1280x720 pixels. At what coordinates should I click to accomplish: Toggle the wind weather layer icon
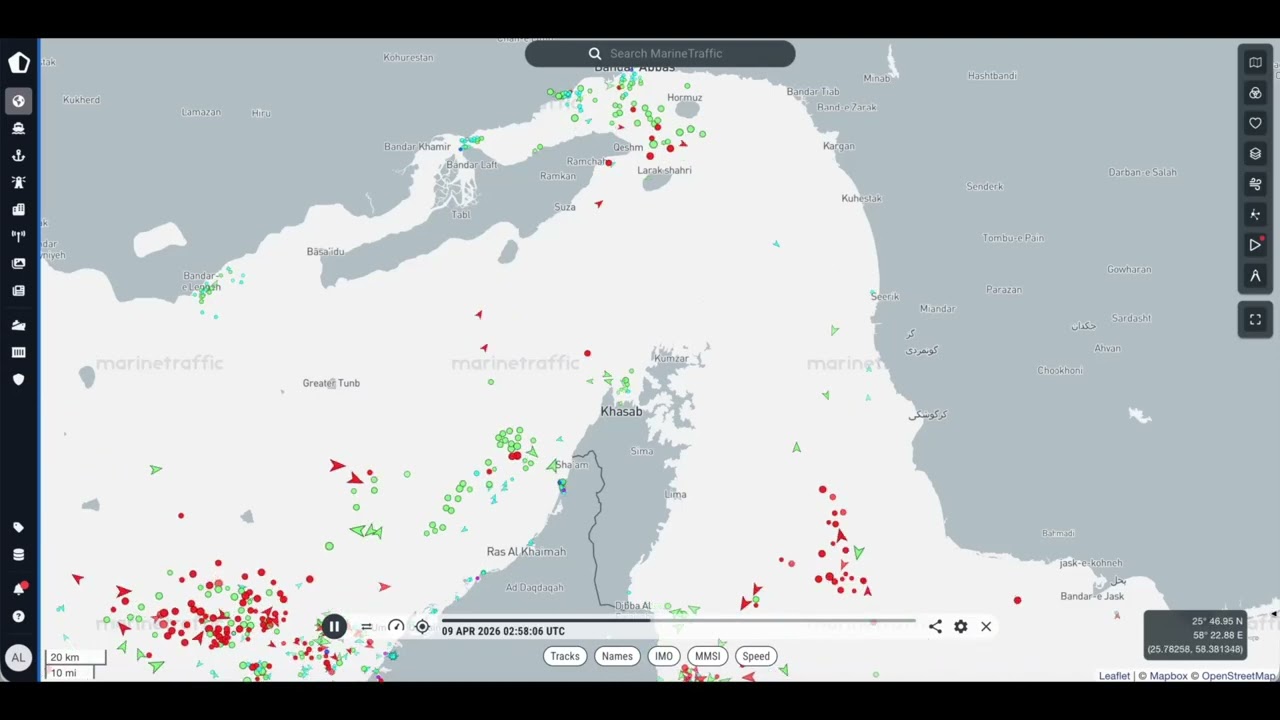1255,184
